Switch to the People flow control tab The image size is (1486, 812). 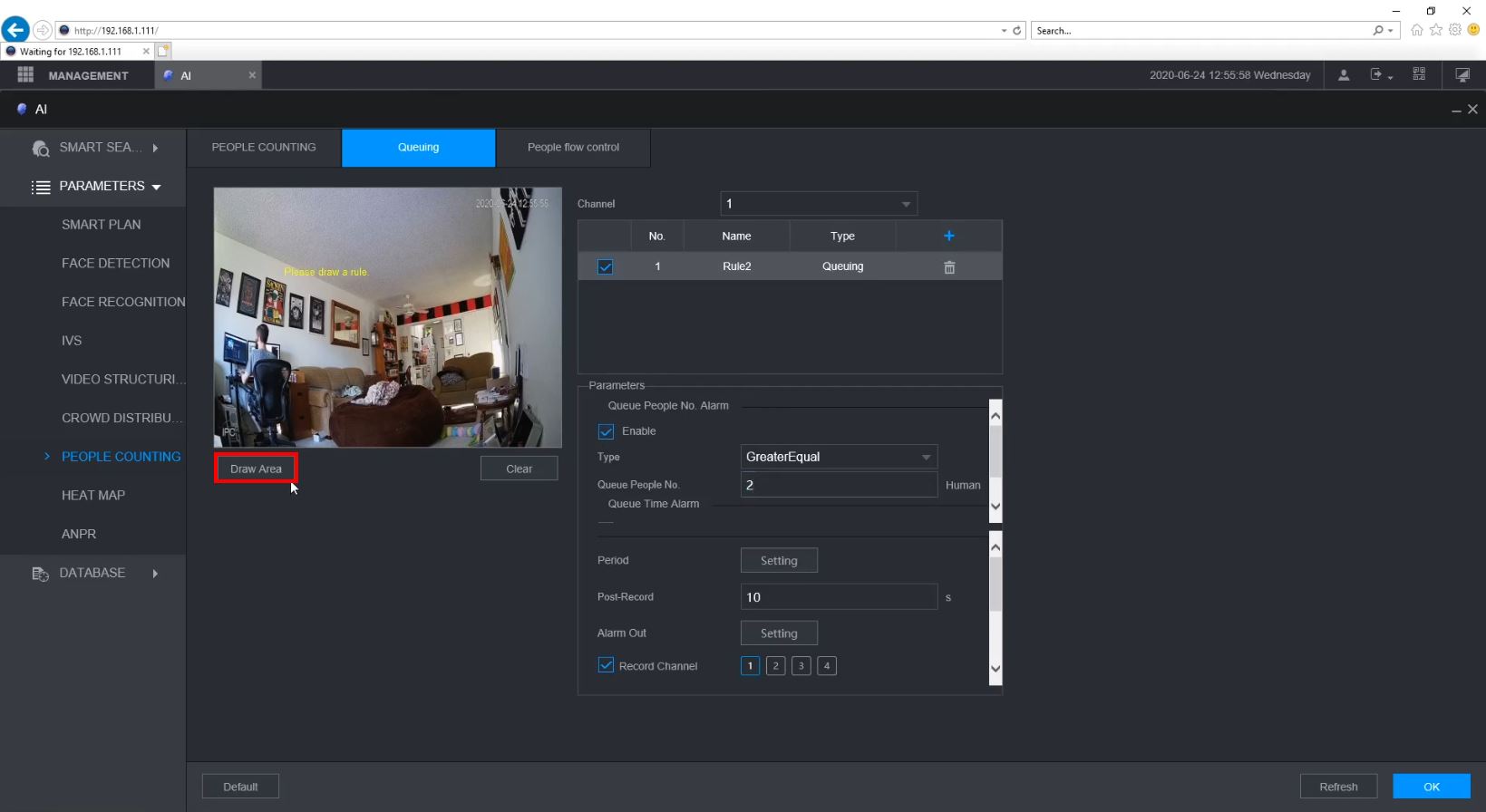coord(573,148)
